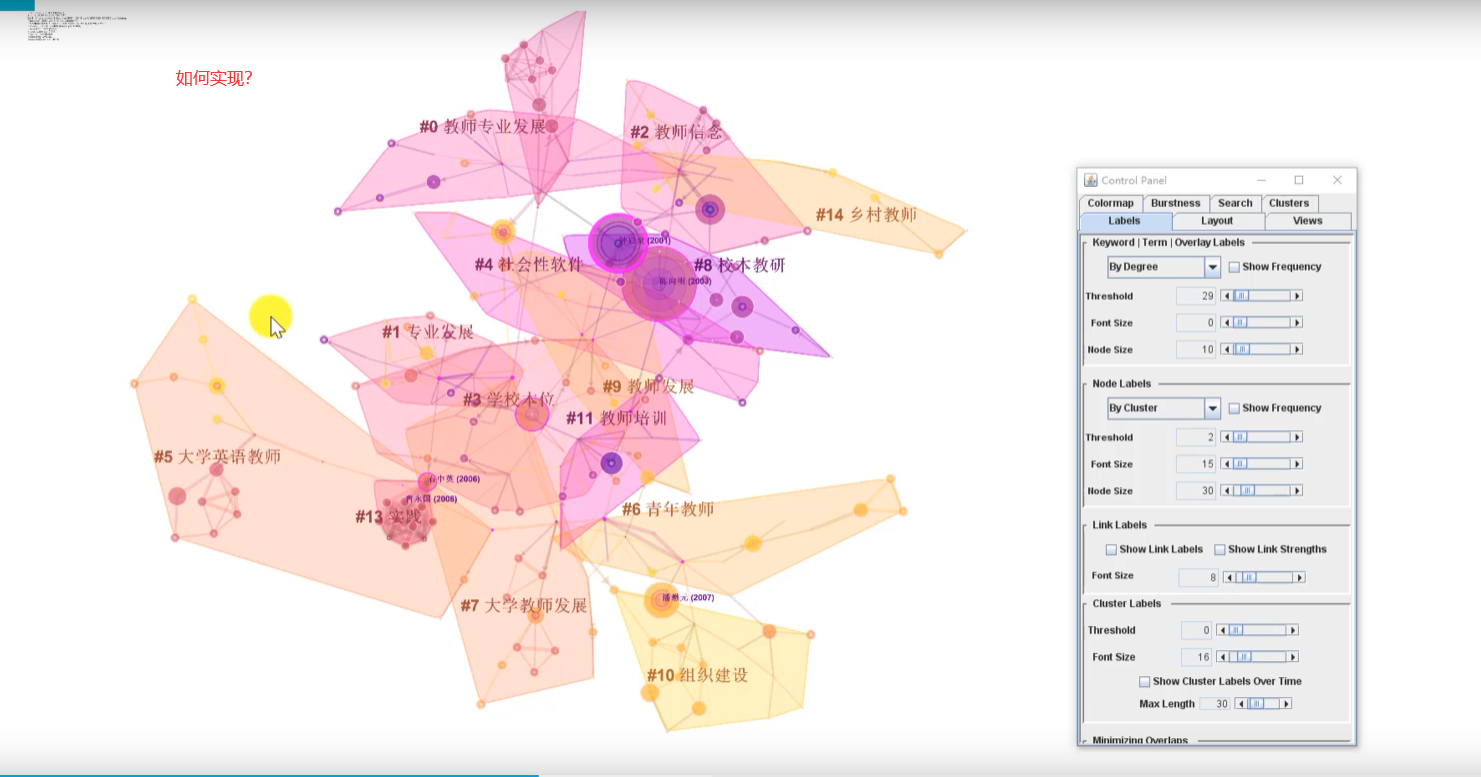The height and width of the screenshot is (777, 1481).
Task: Click cluster label #0 教师专业发展
Action: pyautogui.click(x=482, y=127)
